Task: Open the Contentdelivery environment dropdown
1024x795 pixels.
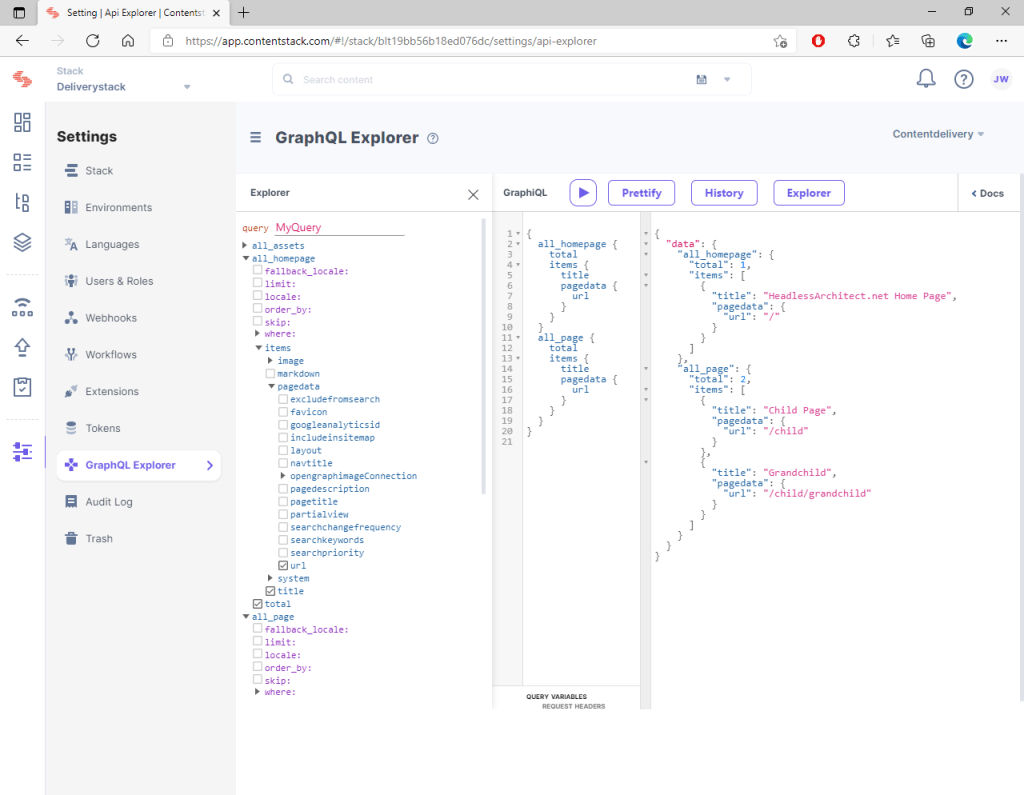Action: click(x=937, y=134)
